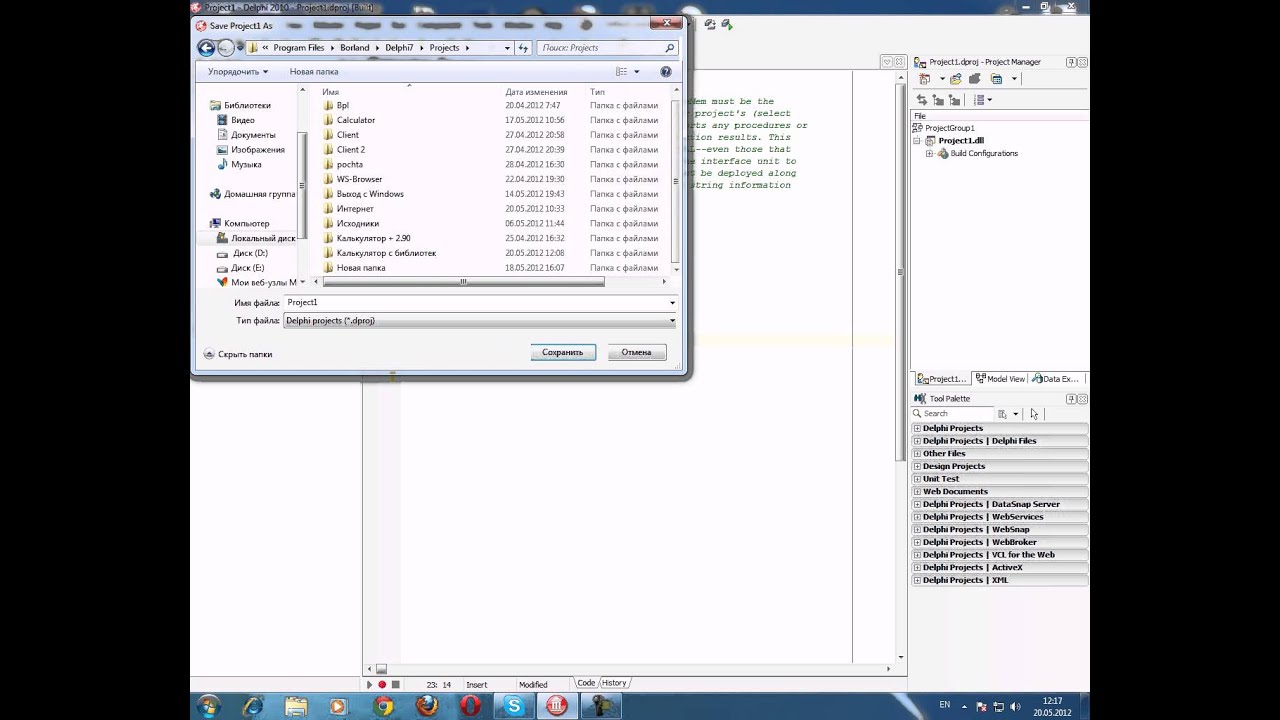This screenshot has width=1280, height=720.
Task: Select the Calculator folder
Action: (x=356, y=120)
